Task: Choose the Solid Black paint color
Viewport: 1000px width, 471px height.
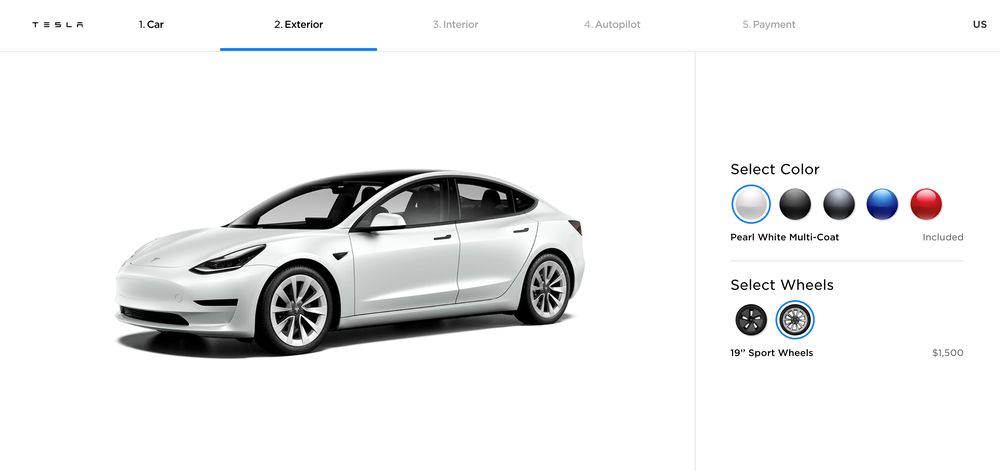Action: tap(795, 204)
